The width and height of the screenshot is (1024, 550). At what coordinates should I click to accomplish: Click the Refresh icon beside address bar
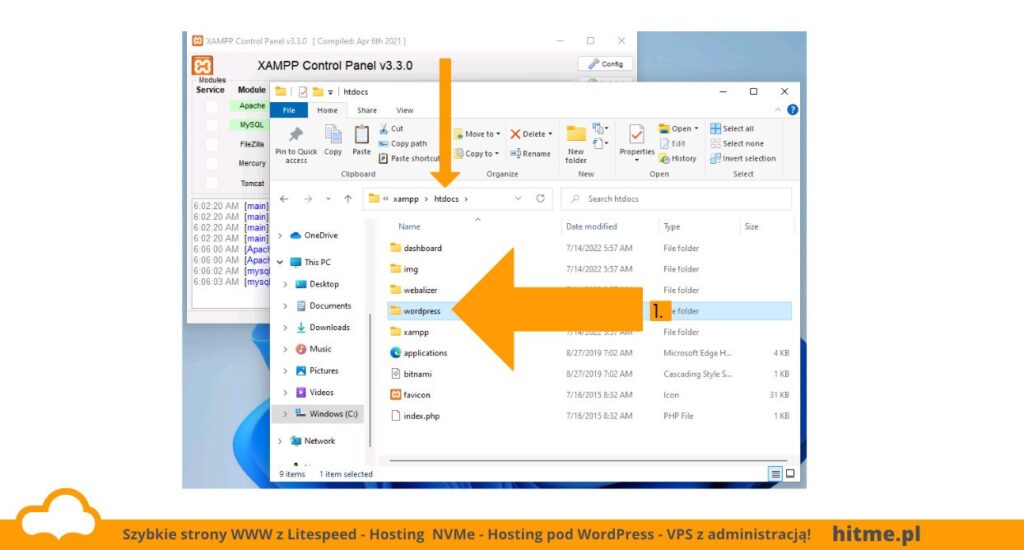tap(541, 199)
